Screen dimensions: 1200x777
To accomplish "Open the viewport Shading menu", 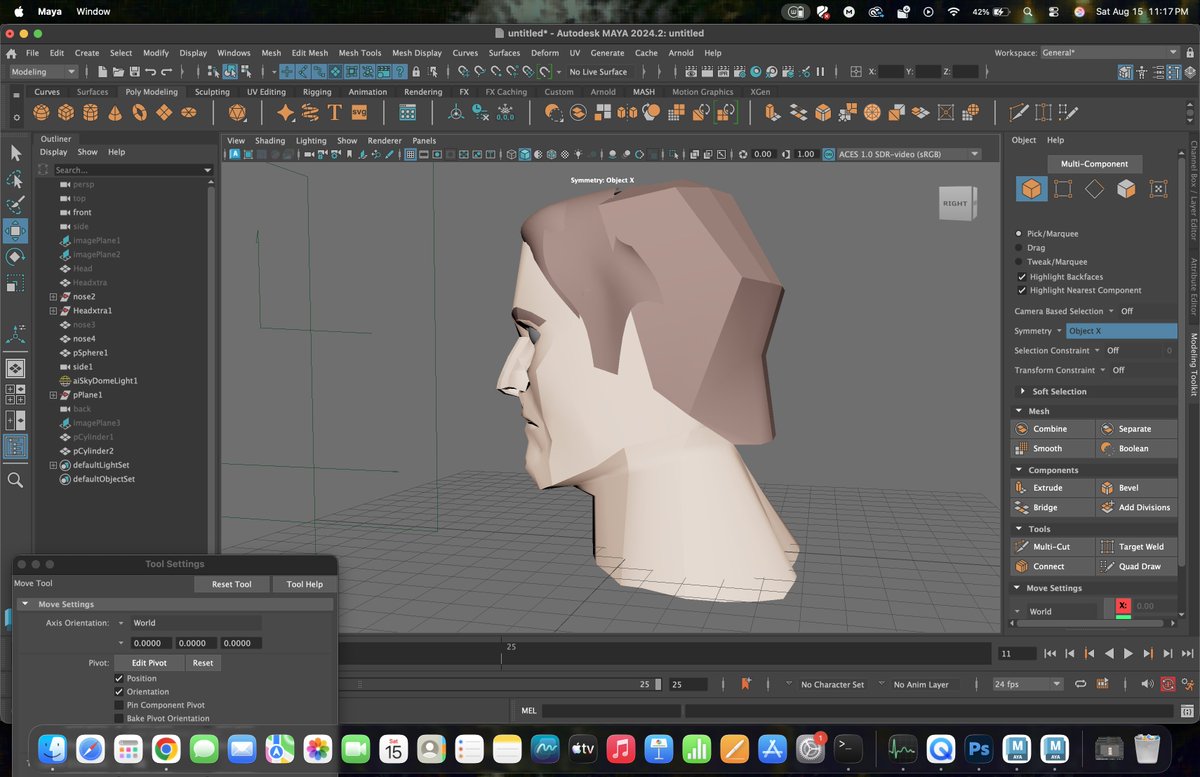I will click(270, 141).
